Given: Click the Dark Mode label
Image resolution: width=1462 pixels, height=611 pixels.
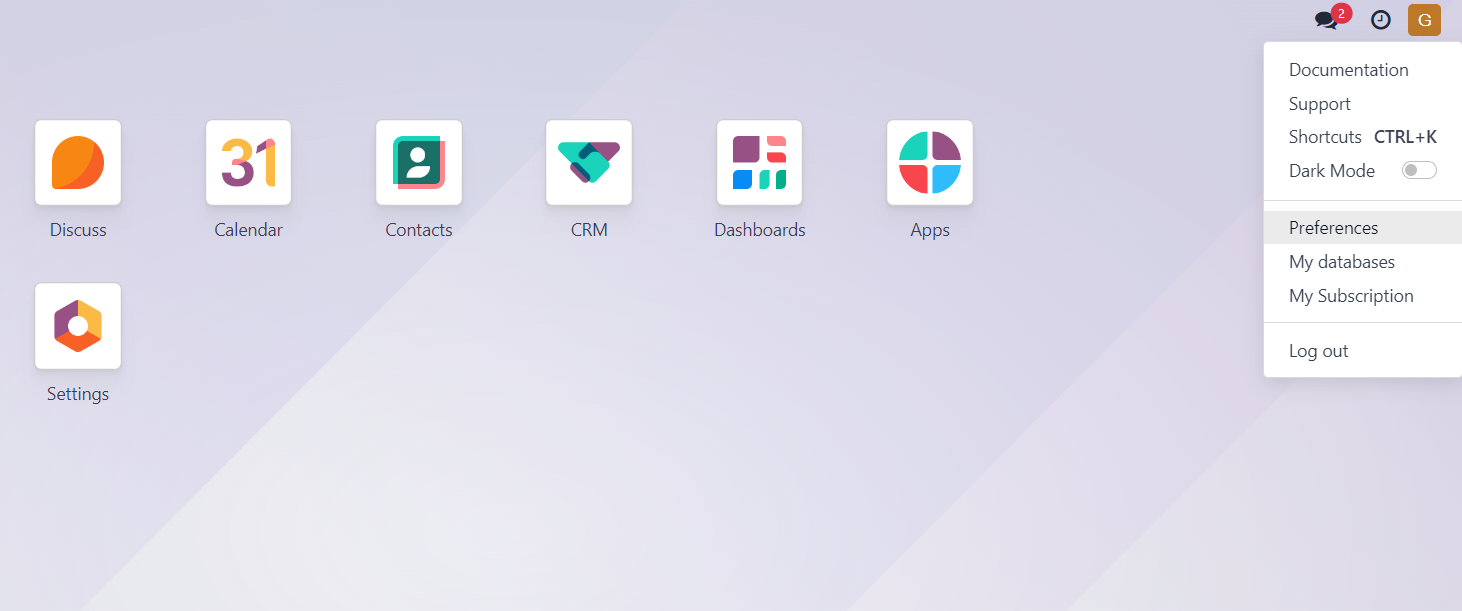Looking at the screenshot, I should pyautogui.click(x=1332, y=171).
